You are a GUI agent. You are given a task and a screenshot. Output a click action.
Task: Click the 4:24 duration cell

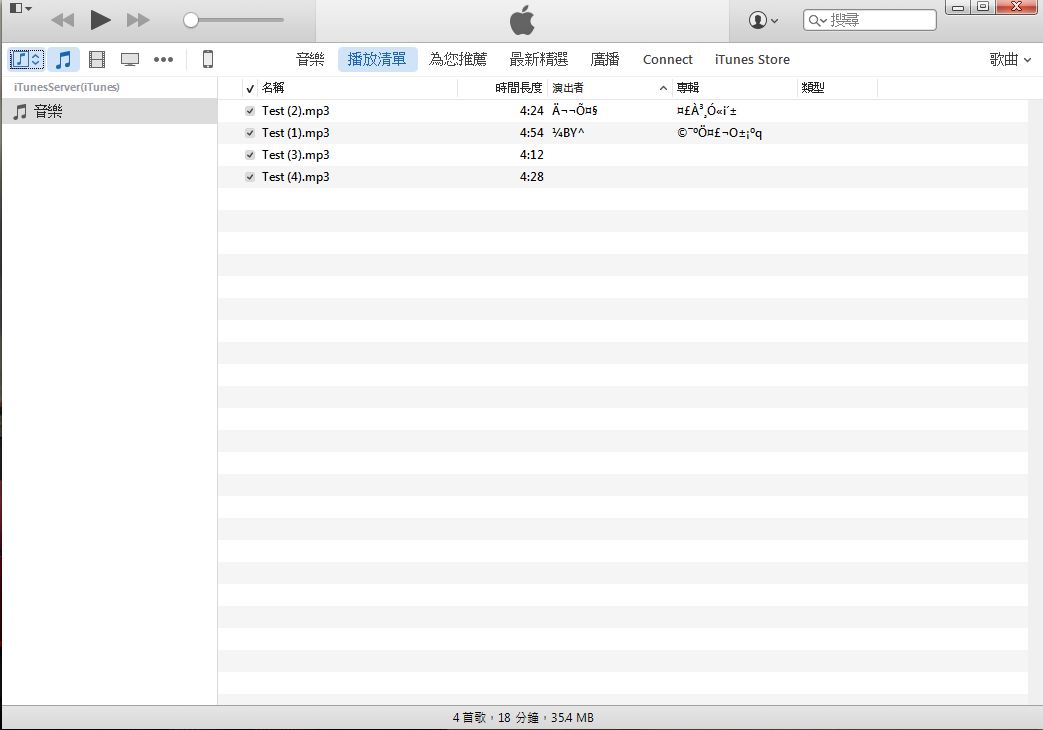[531, 111]
